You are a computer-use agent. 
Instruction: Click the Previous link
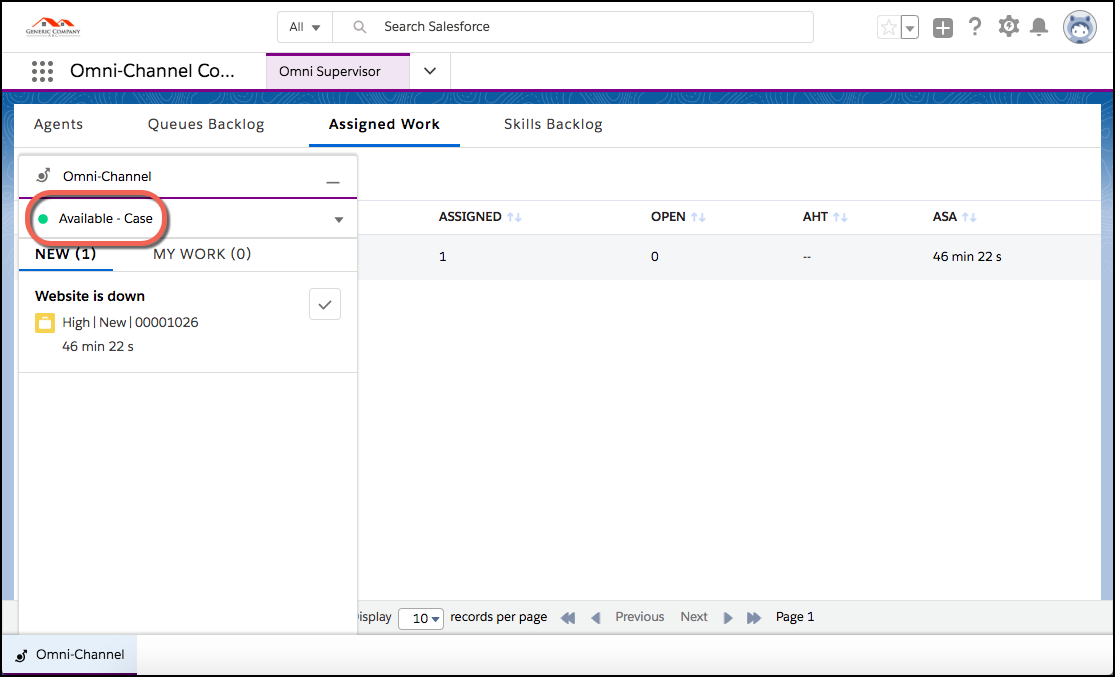pos(639,617)
